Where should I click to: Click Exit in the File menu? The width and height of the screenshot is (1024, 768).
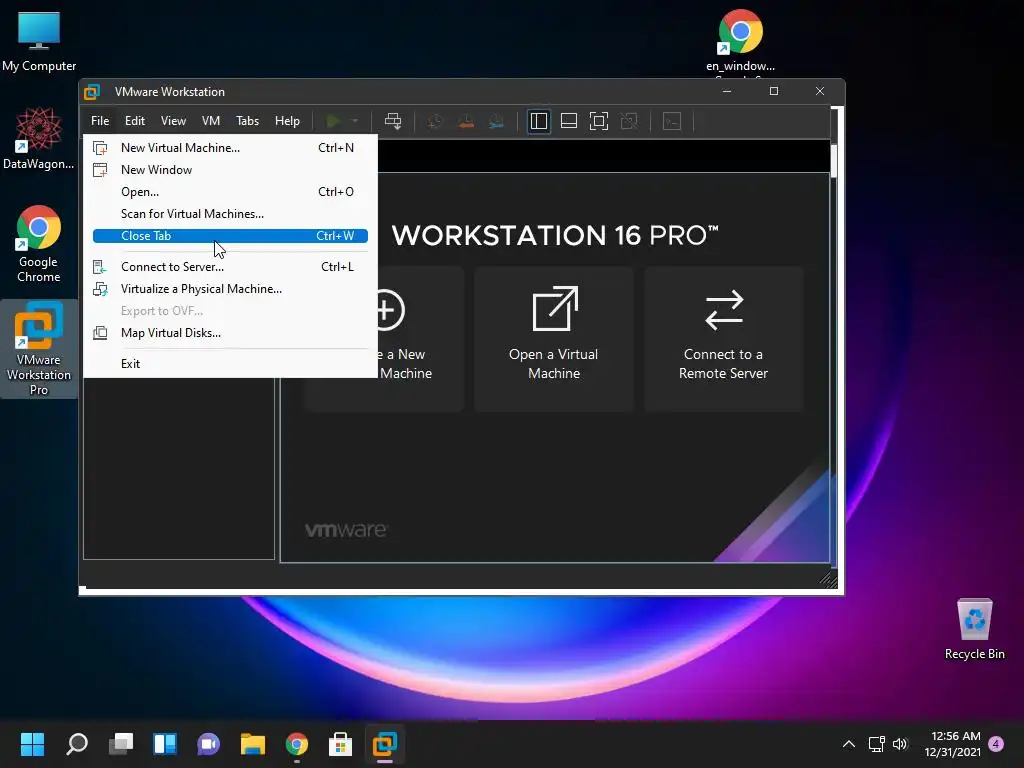[x=231, y=364]
